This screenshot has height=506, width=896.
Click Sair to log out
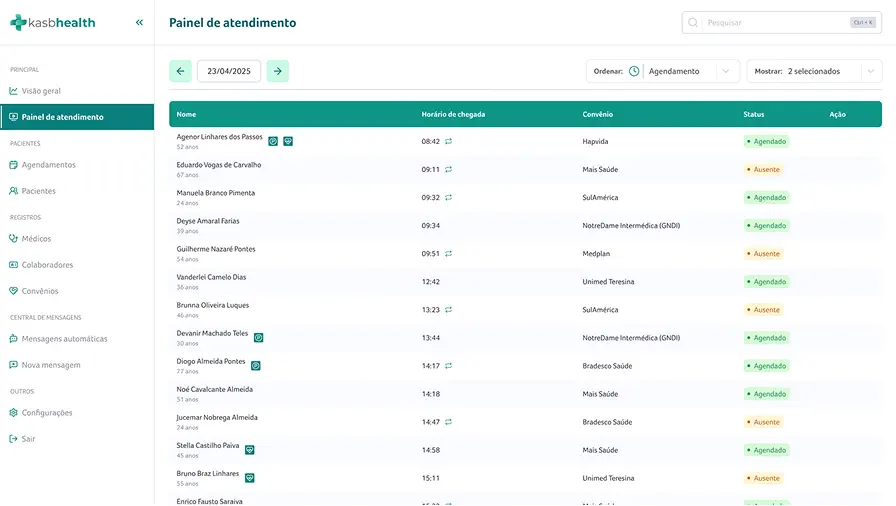pos(28,439)
